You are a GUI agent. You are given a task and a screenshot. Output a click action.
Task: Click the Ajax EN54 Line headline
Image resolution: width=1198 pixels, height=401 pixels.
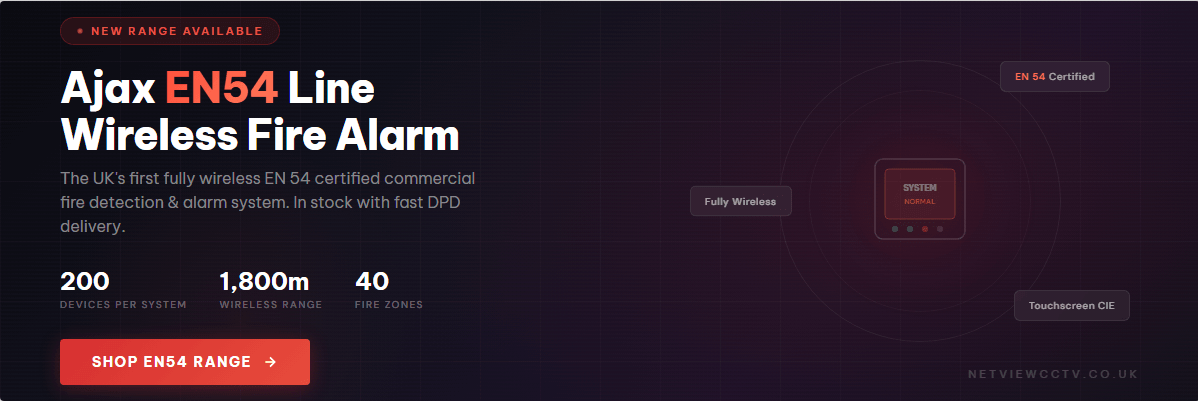pyautogui.click(x=217, y=89)
